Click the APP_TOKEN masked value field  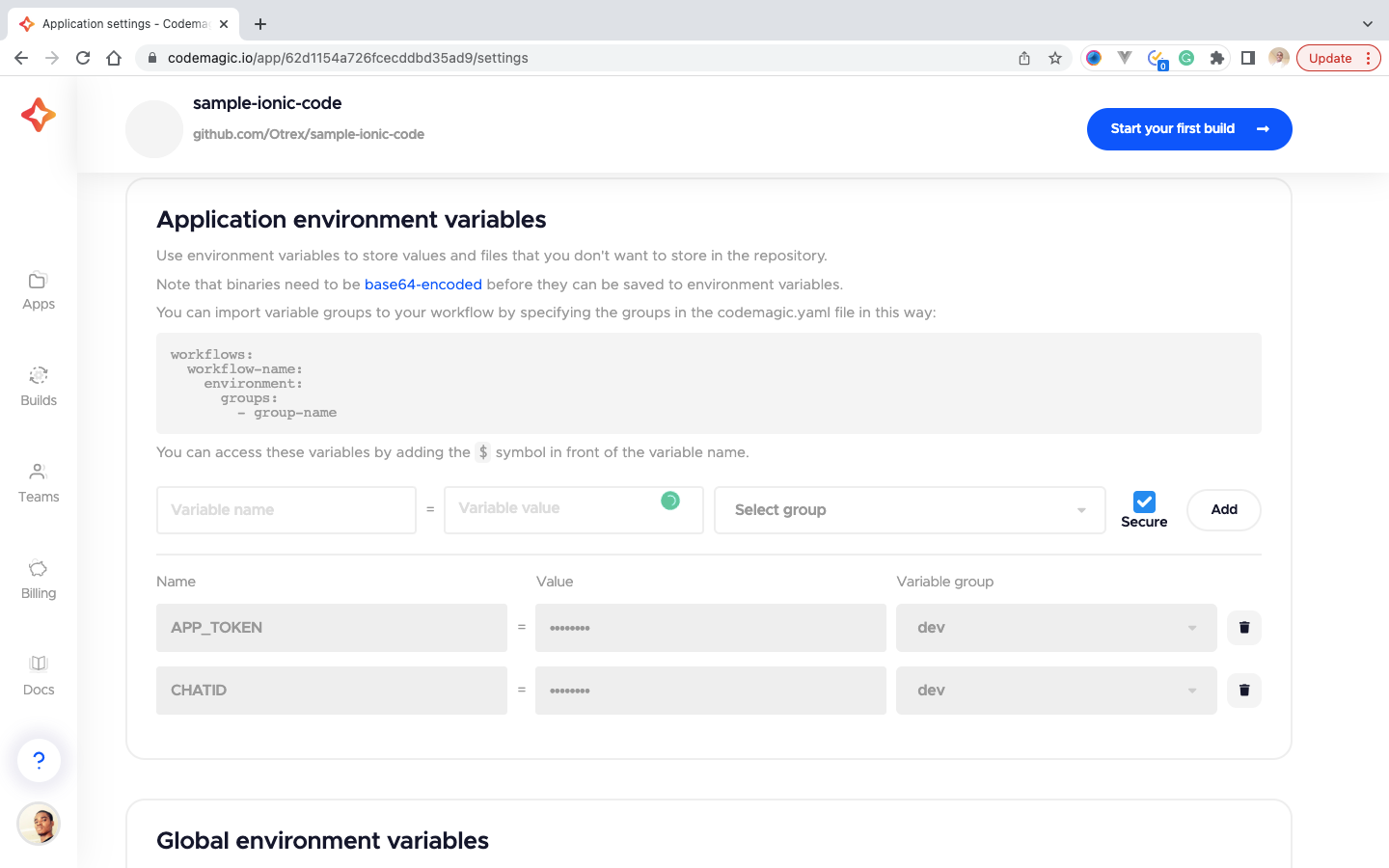711,628
